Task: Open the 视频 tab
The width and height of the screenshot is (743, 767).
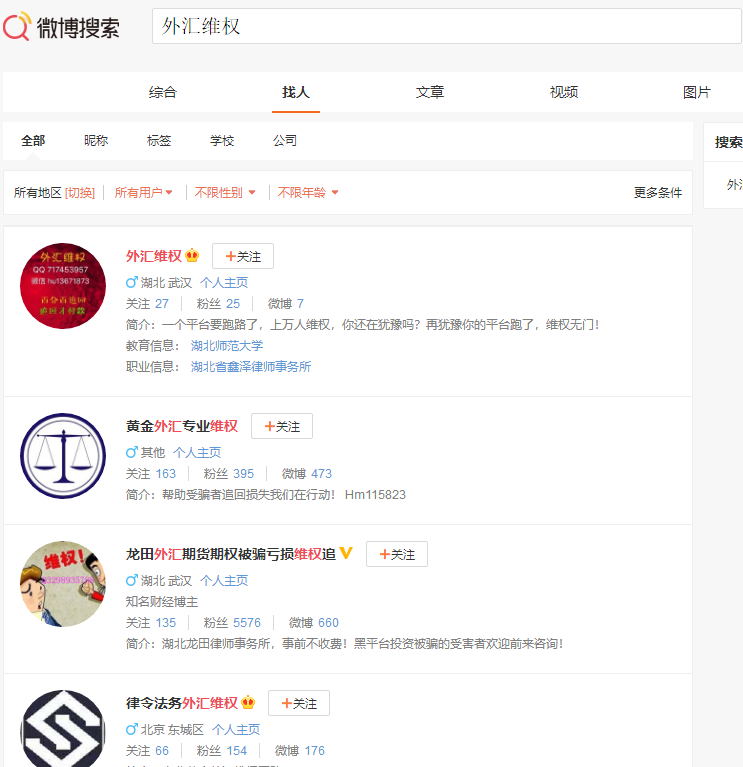Action: click(563, 92)
